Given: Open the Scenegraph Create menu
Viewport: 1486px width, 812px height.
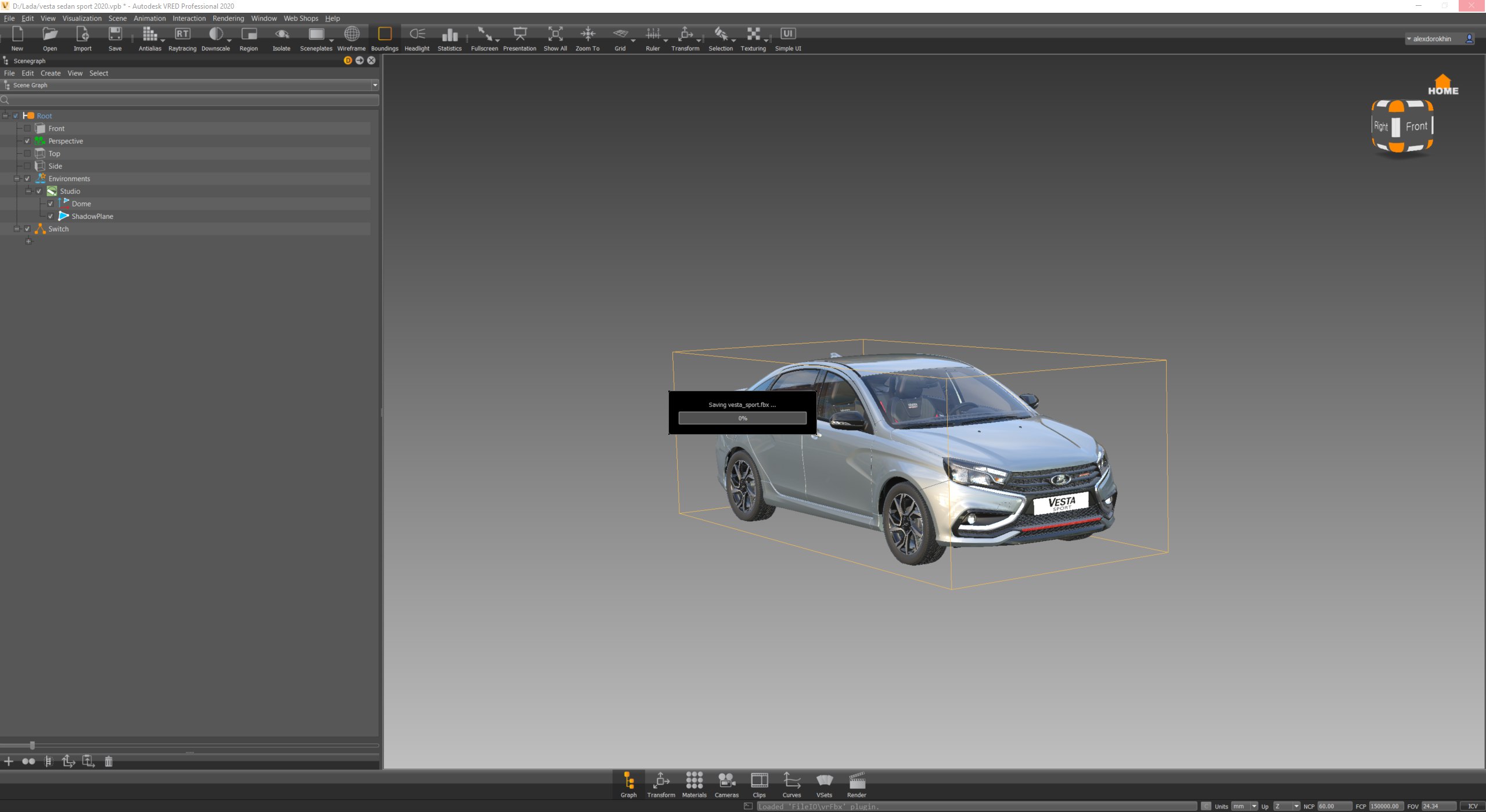Looking at the screenshot, I should (x=51, y=73).
